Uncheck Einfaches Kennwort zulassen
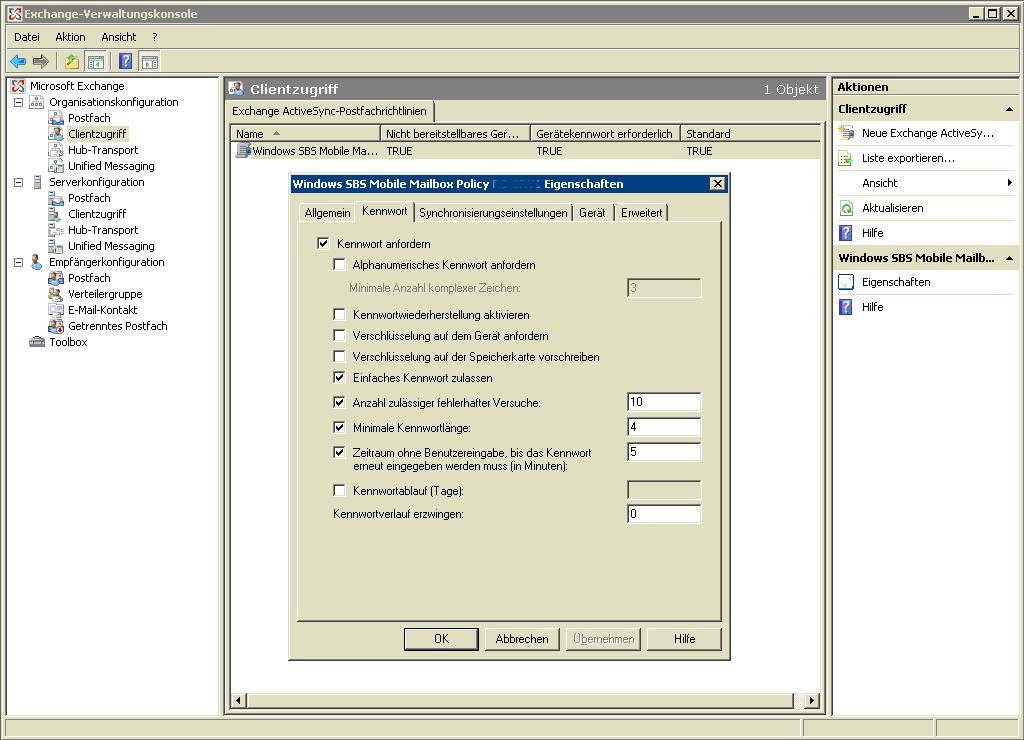 (339, 378)
